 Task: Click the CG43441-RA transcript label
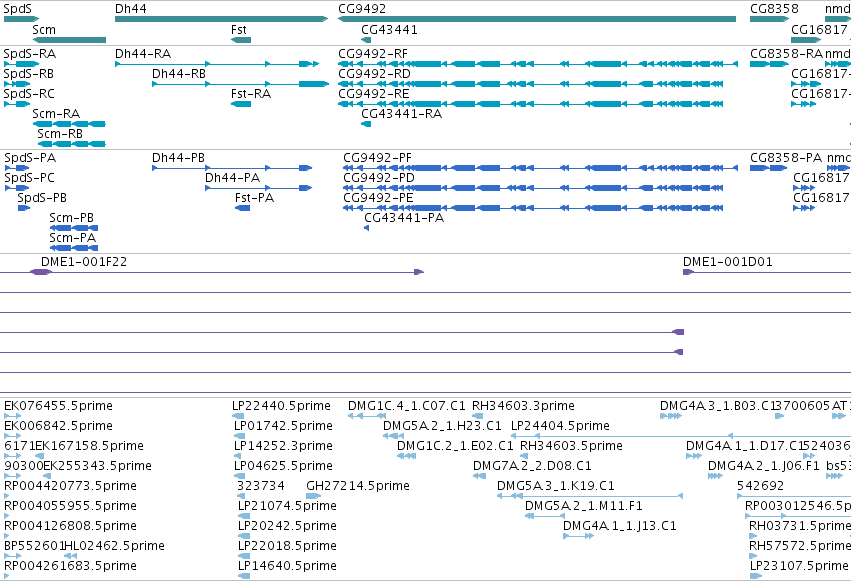click(x=402, y=114)
